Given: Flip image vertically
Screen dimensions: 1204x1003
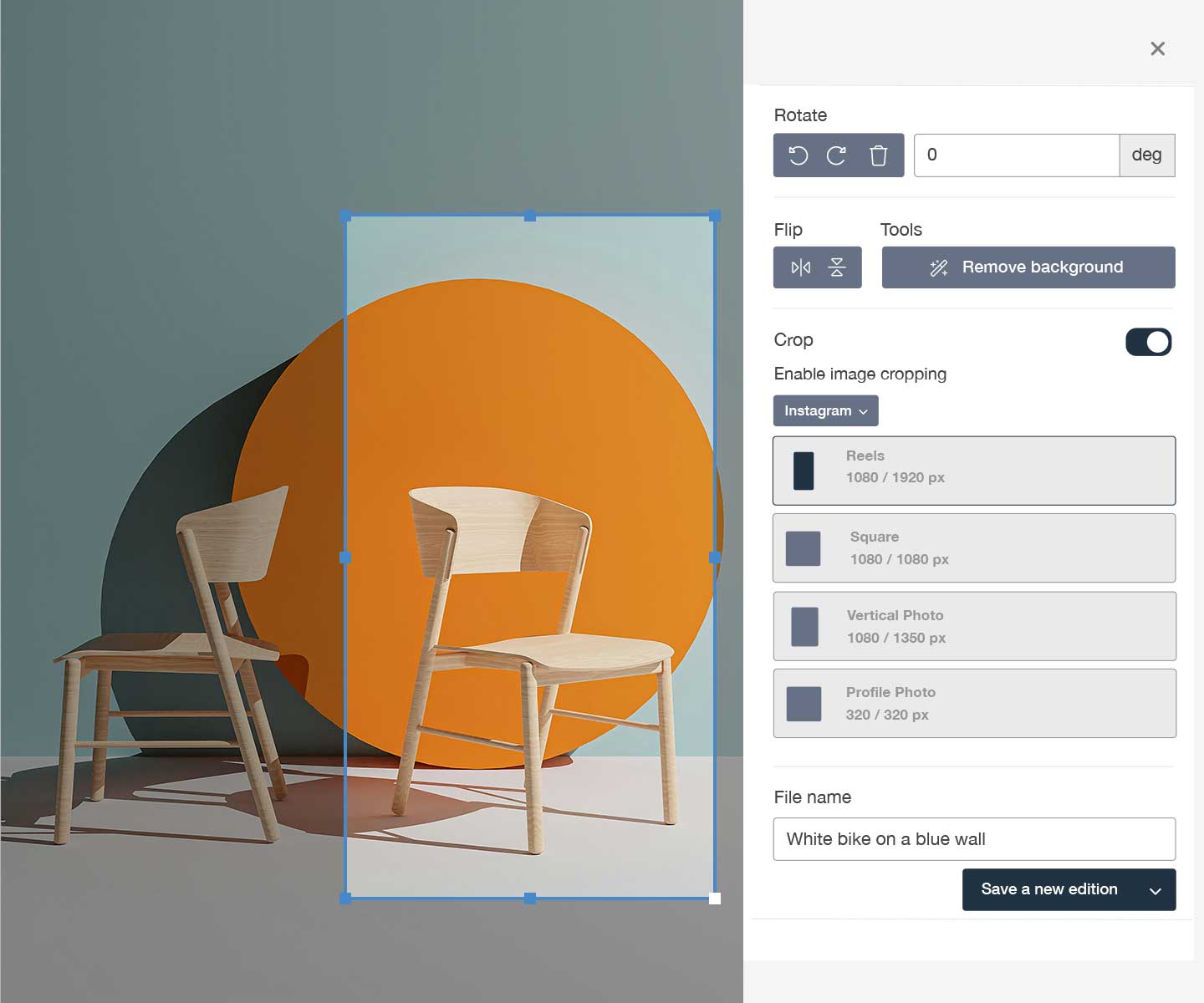Looking at the screenshot, I should click(837, 267).
